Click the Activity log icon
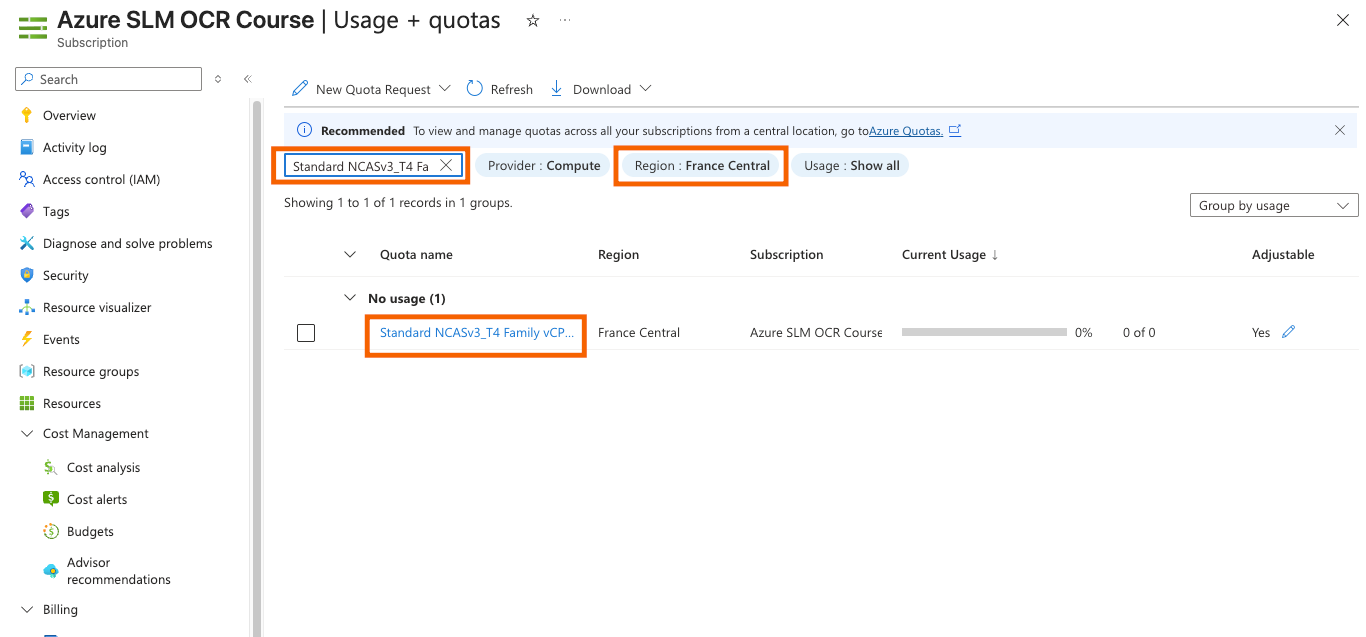Viewport: 1366px width, 637px height. pyautogui.click(x=27, y=147)
